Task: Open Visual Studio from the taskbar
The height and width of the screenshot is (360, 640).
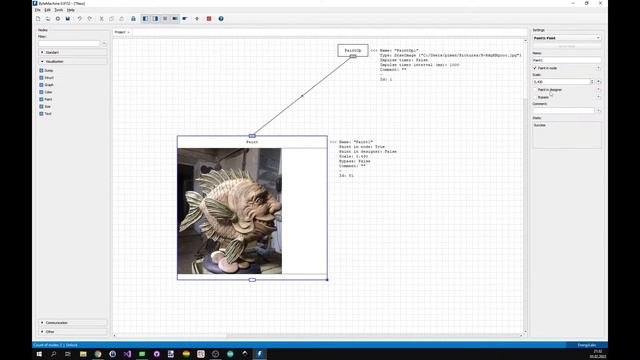Action: pos(127,354)
